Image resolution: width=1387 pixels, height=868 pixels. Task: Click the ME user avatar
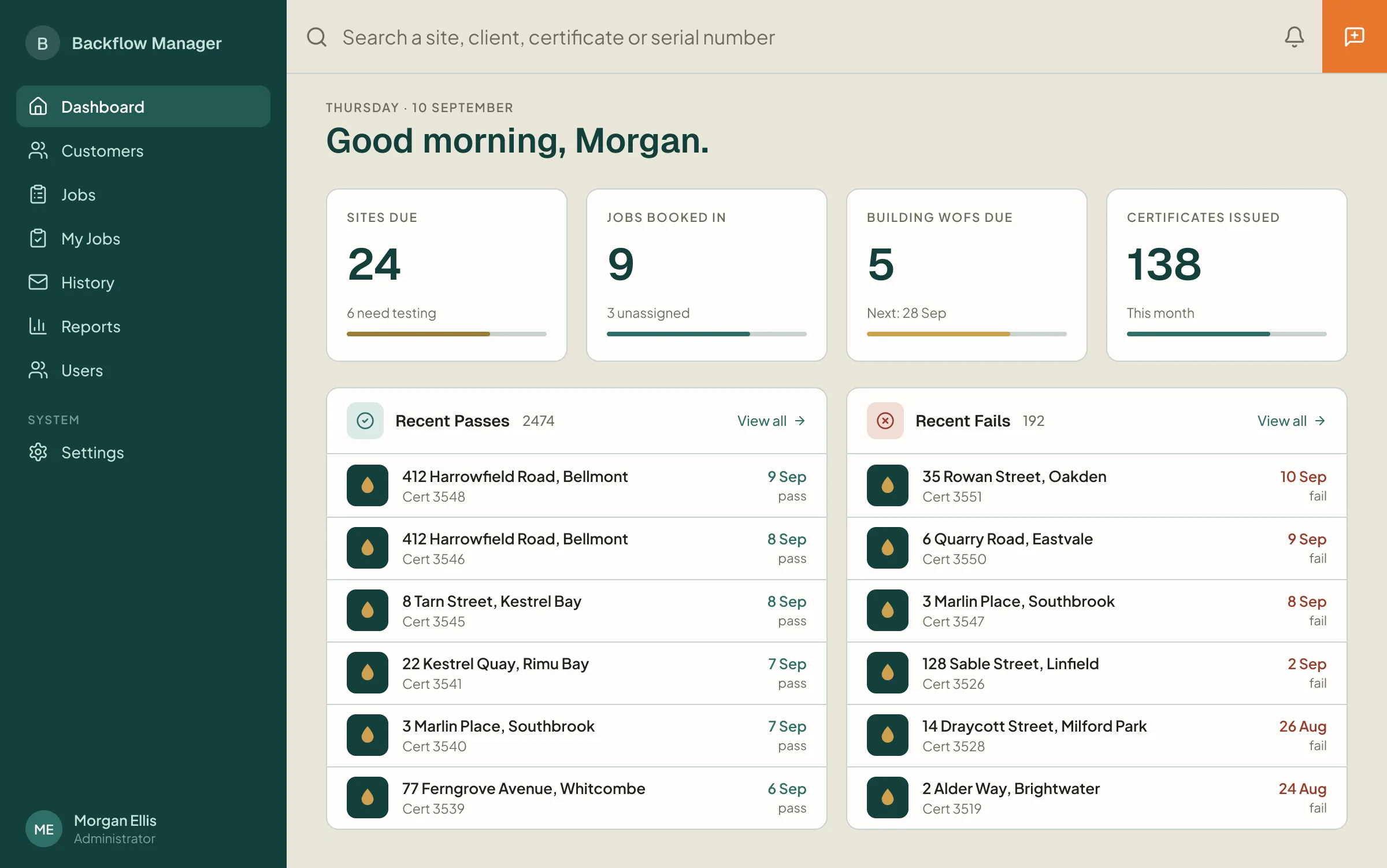point(44,829)
